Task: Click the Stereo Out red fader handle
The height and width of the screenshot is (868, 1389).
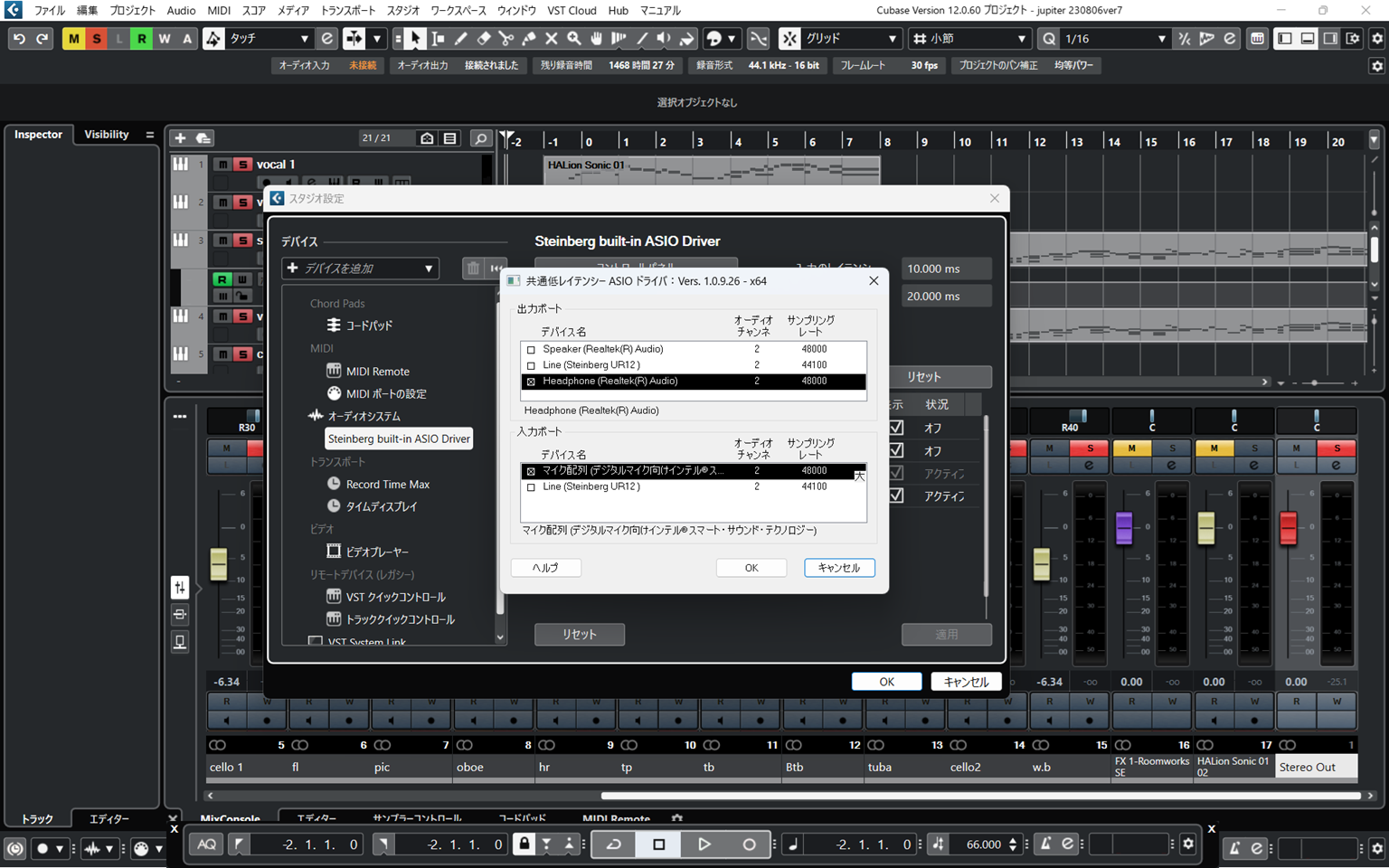Action: pos(1288,528)
